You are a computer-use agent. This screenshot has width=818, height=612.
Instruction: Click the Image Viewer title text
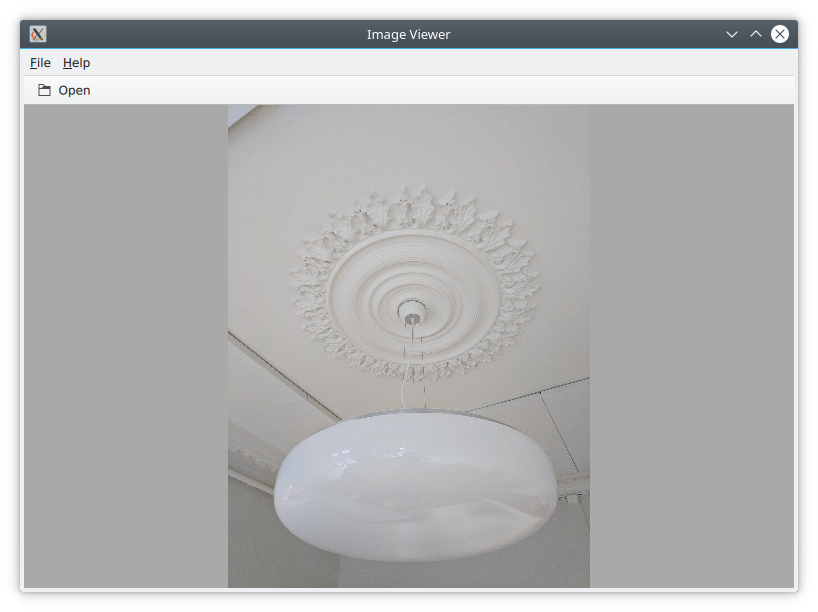408,34
